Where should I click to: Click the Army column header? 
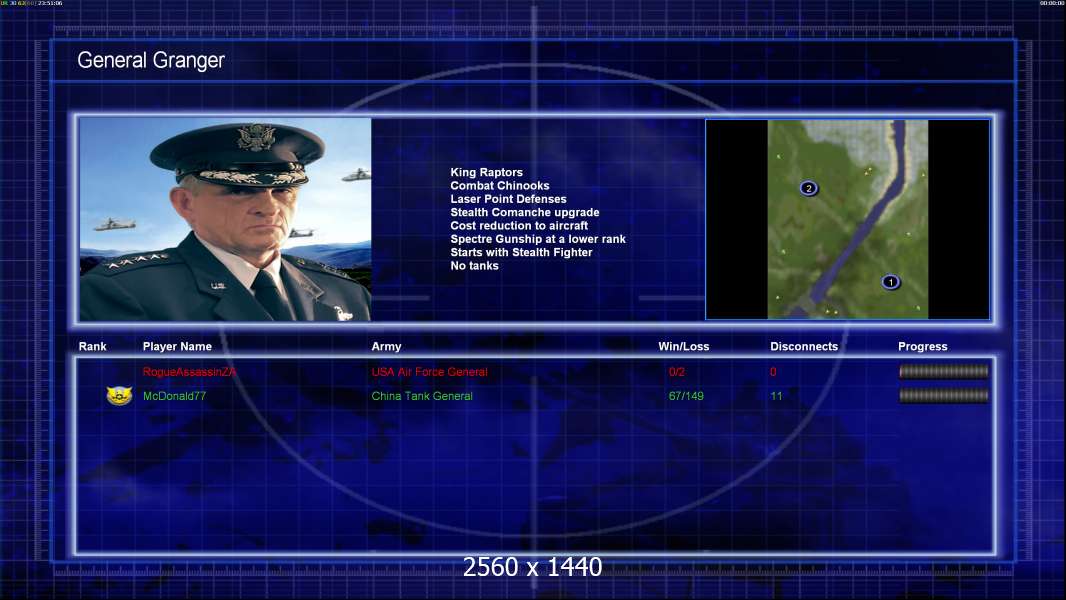click(386, 347)
